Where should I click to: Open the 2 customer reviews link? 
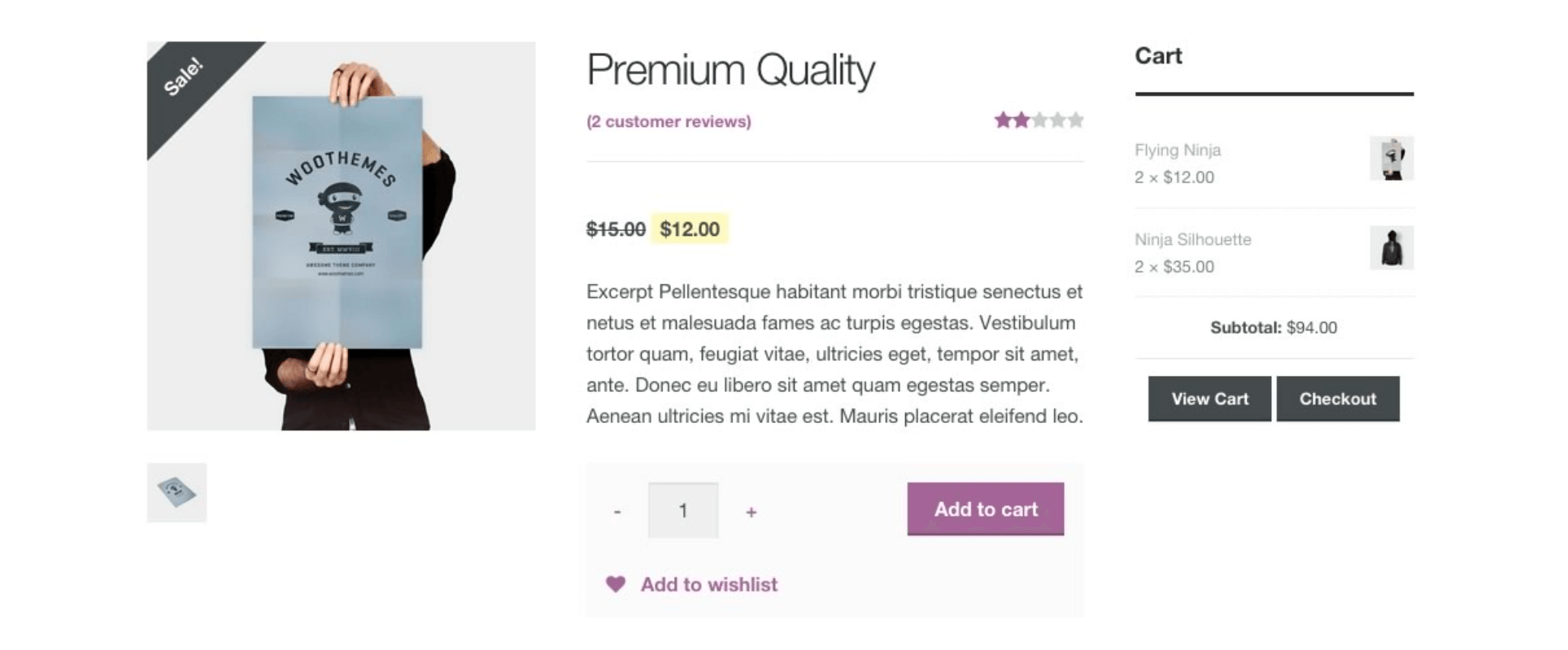pyautogui.click(x=669, y=121)
